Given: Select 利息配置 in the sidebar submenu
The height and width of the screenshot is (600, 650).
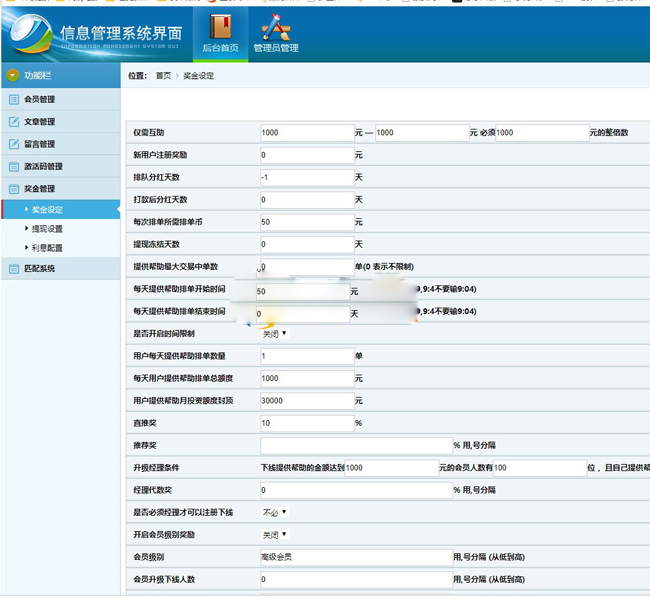Looking at the screenshot, I should [x=47, y=247].
